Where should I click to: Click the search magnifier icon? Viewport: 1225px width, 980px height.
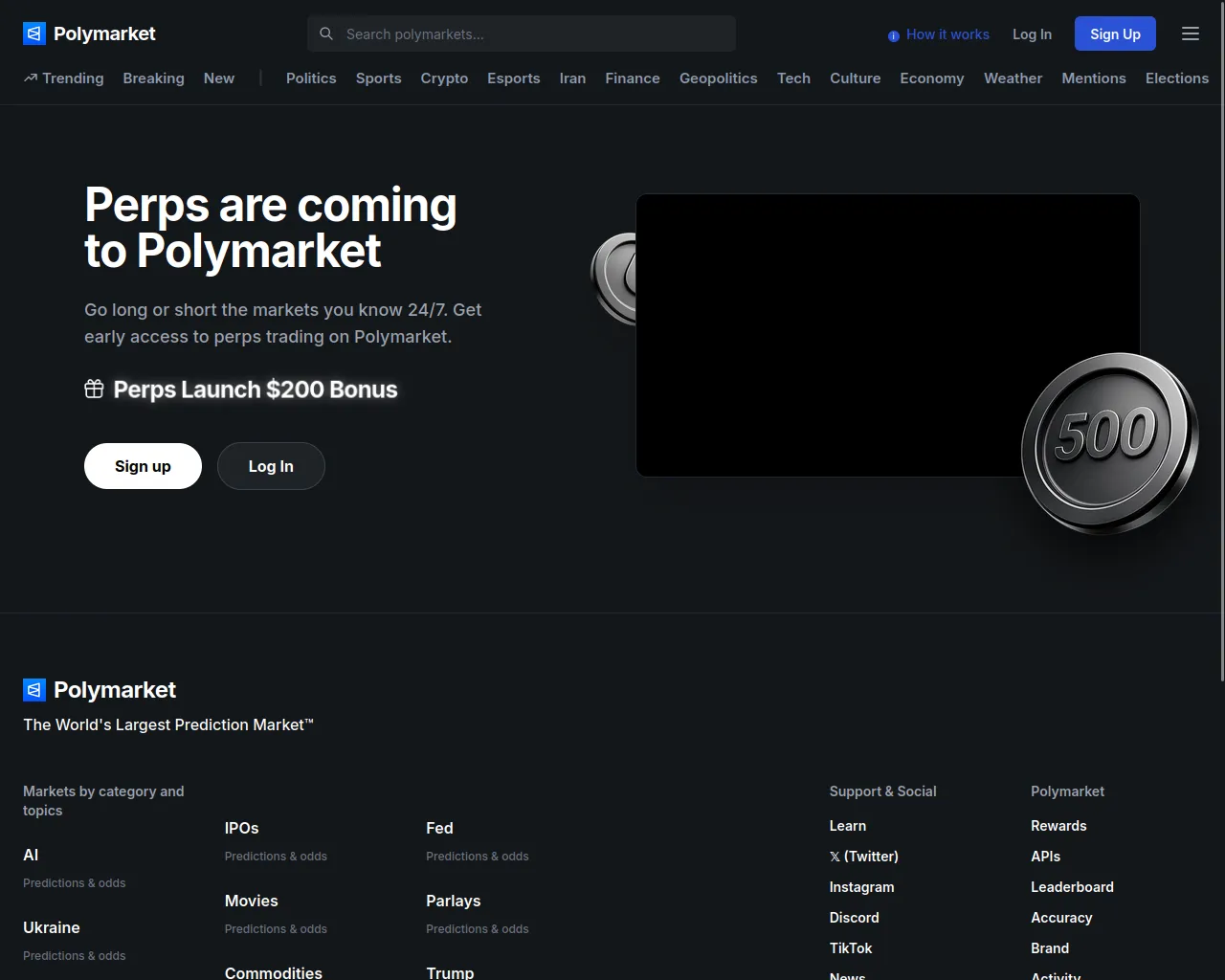click(326, 33)
